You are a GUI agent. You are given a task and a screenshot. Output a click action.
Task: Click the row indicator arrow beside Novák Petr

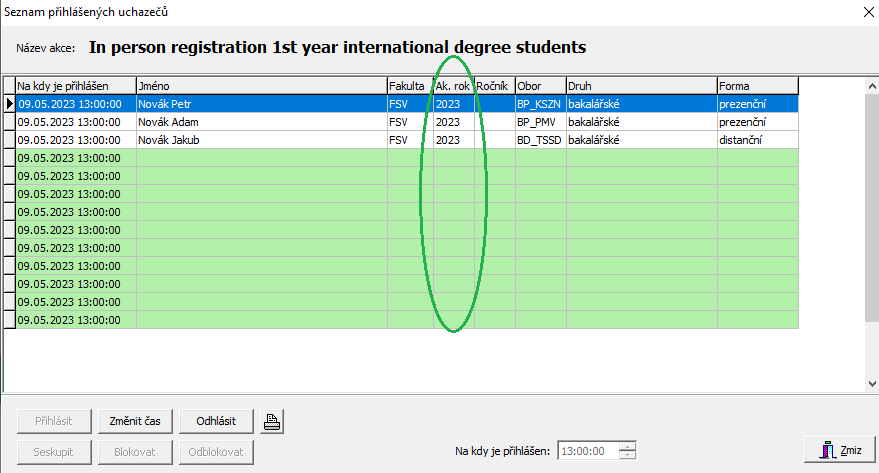click(x=10, y=103)
